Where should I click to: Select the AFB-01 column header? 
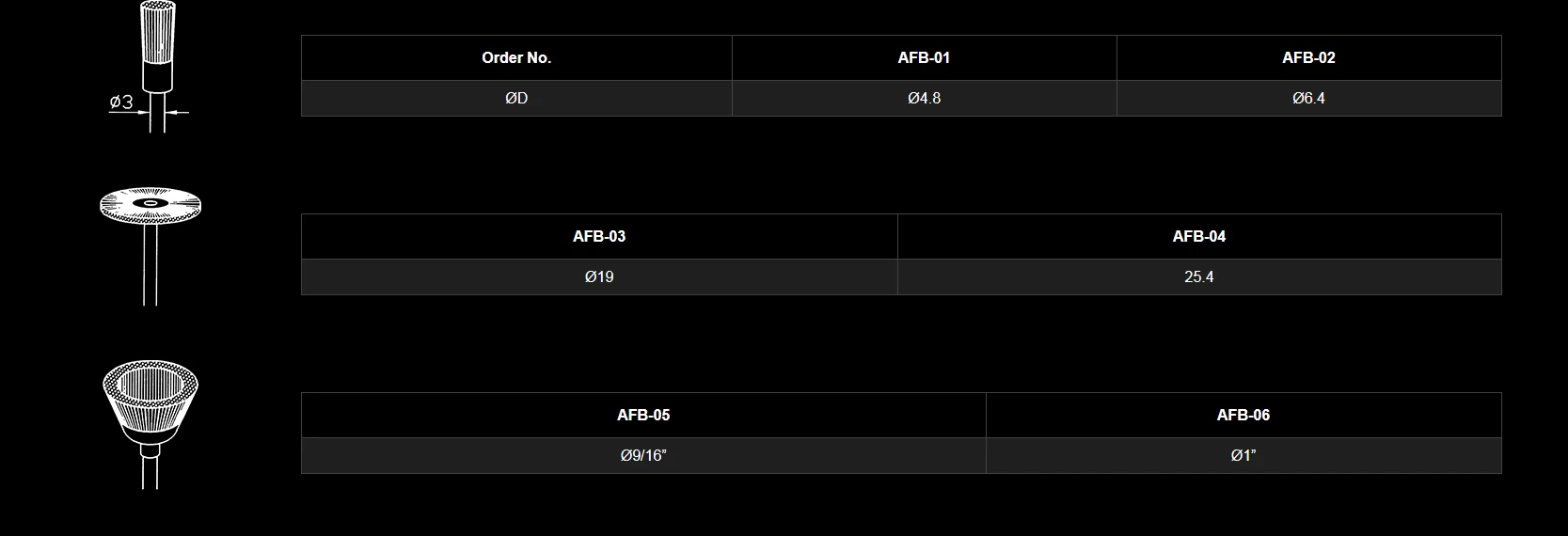(924, 58)
